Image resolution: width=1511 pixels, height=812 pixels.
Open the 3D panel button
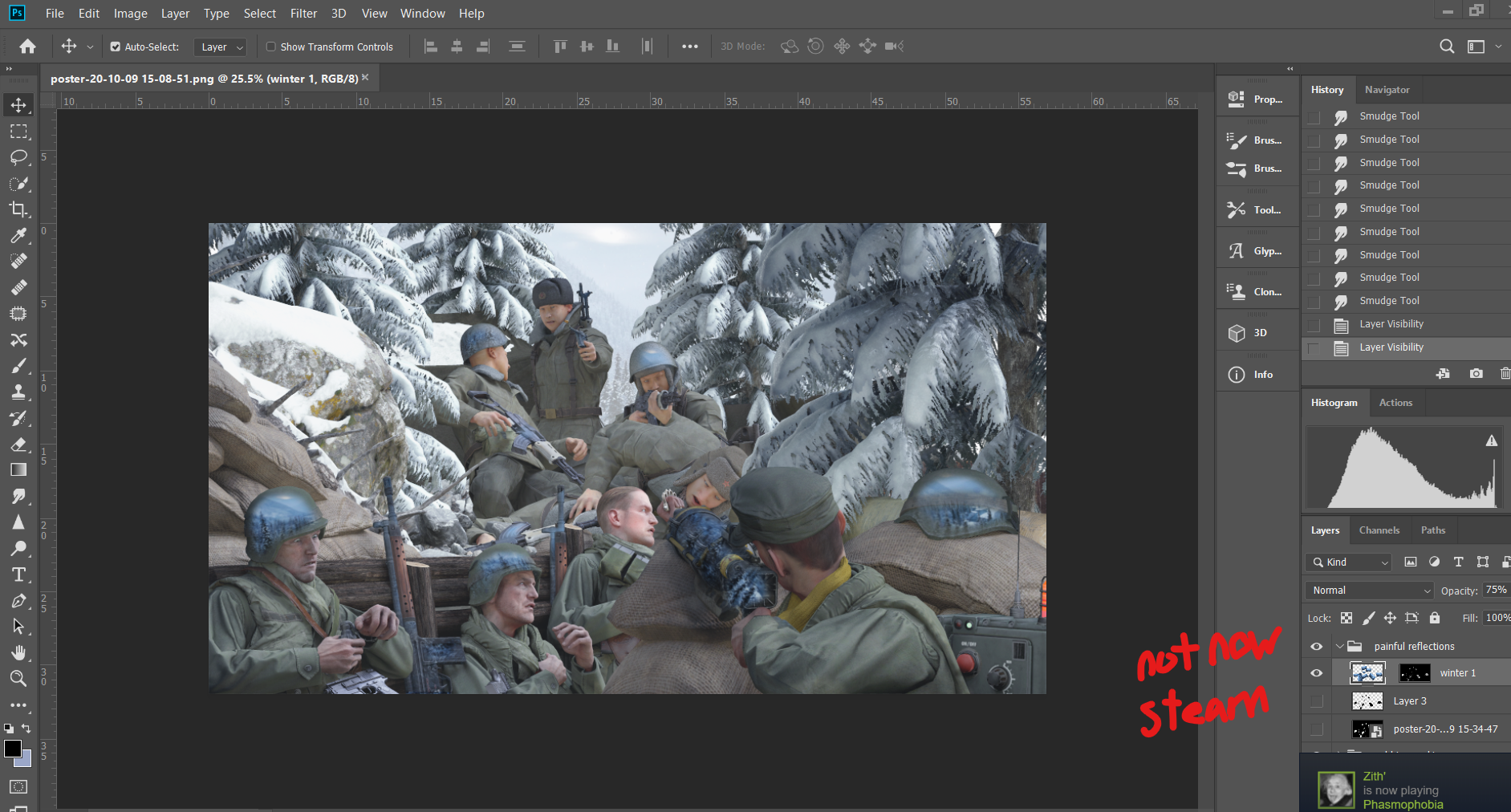(x=1257, y=333)
